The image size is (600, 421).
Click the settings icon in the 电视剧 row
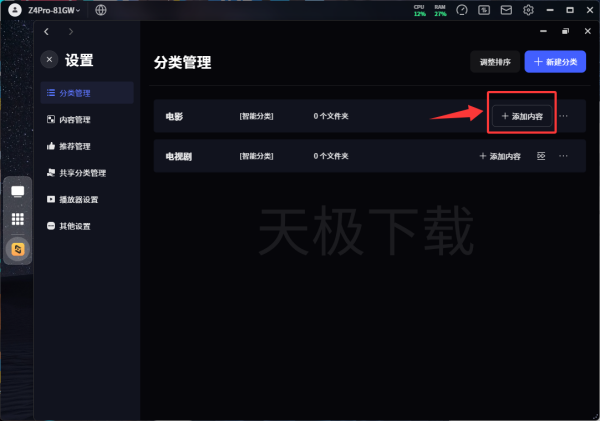tap(541, 157)
